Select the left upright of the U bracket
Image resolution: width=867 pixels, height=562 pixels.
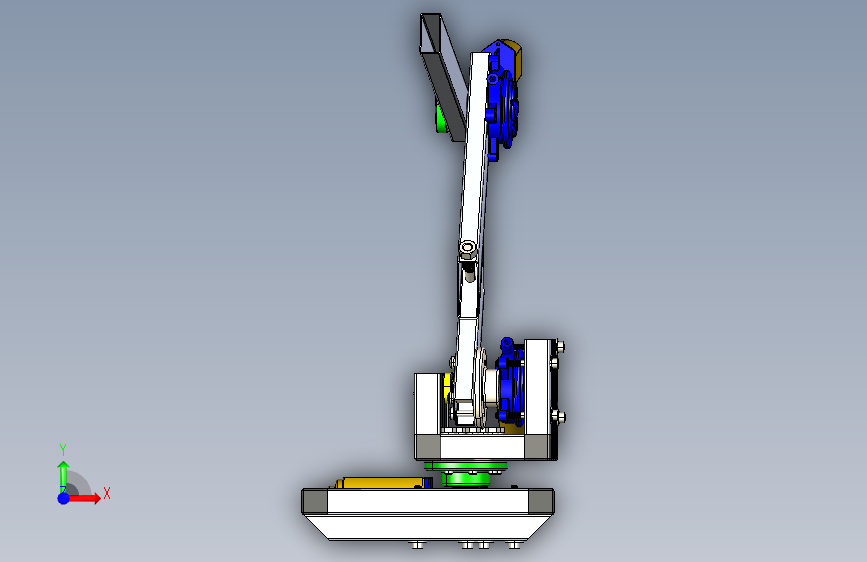click(x=428, y=404)
